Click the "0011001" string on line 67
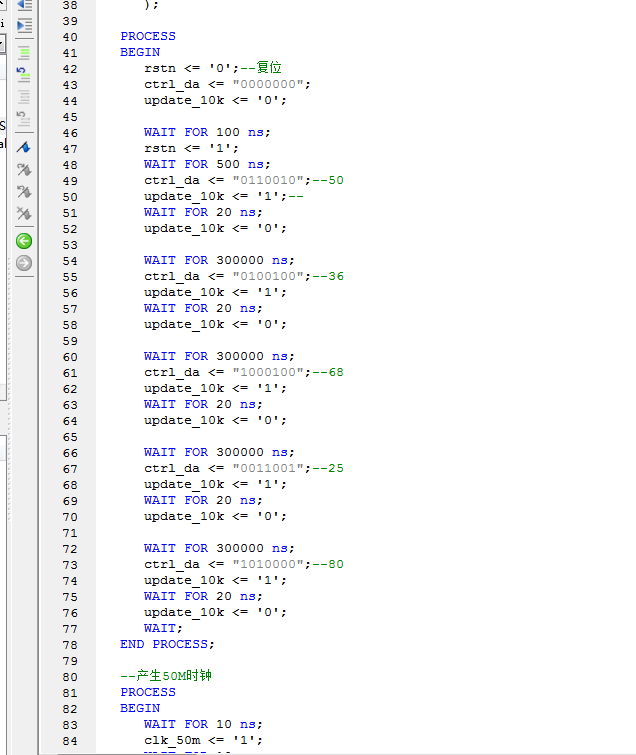The width and height of the screenshot is (636, 755). [x=268, y=469]
